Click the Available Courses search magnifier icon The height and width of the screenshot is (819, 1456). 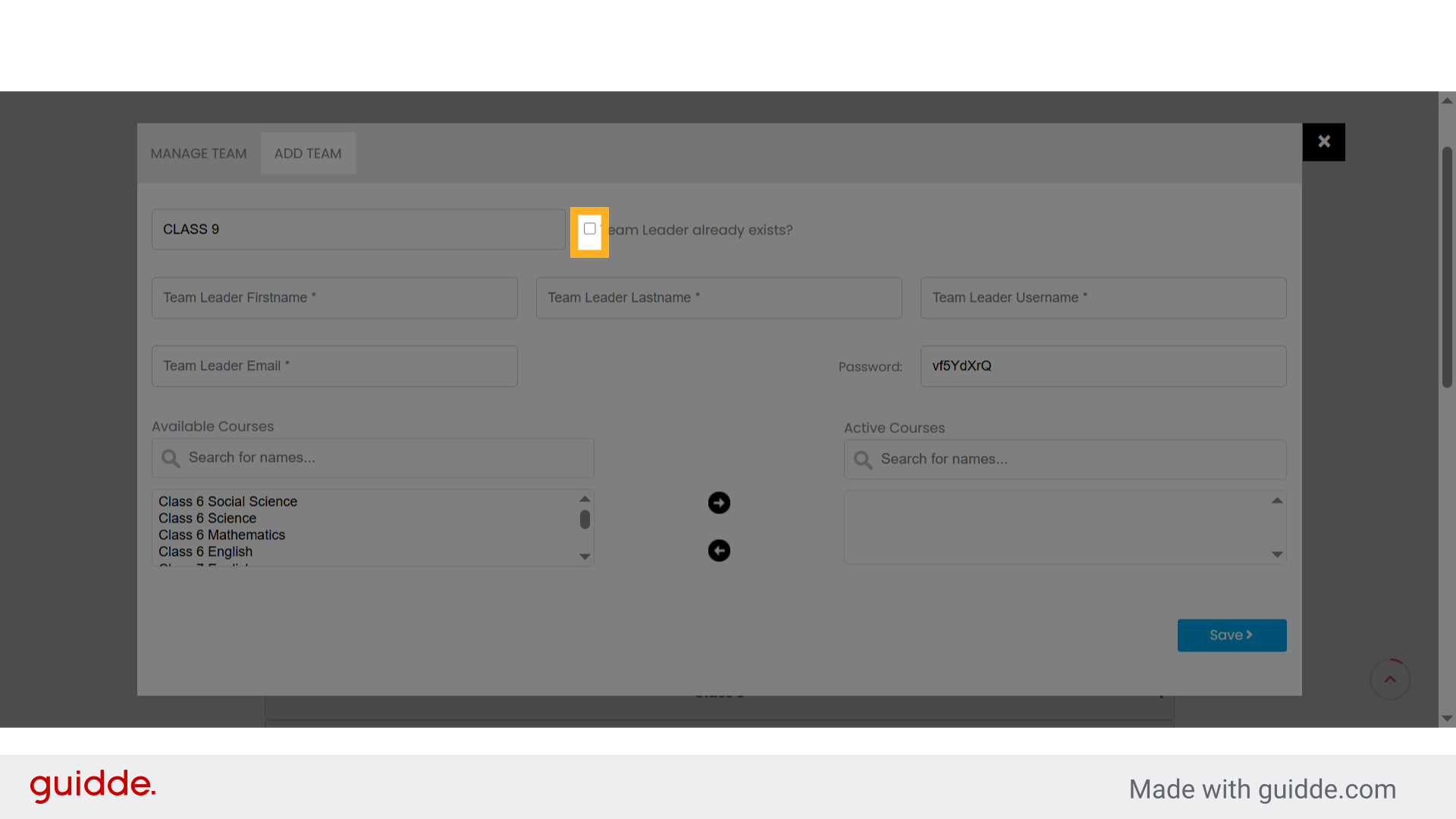pos(171,458)
